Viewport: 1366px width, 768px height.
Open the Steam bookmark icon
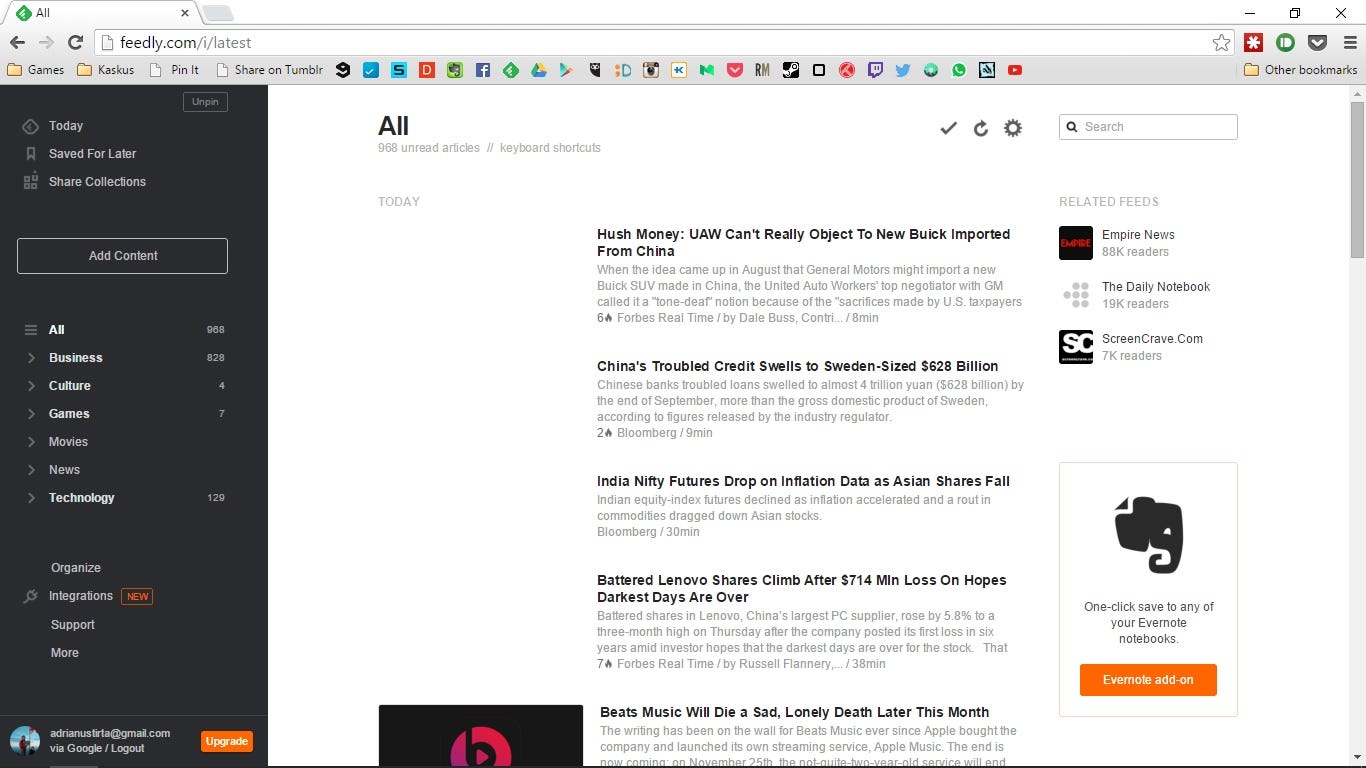(x=791, y=70)
